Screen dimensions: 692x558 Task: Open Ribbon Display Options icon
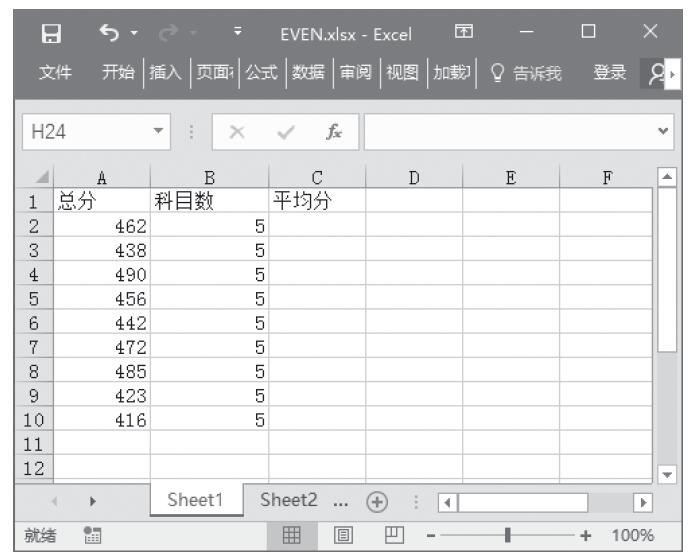pos(463,33)
